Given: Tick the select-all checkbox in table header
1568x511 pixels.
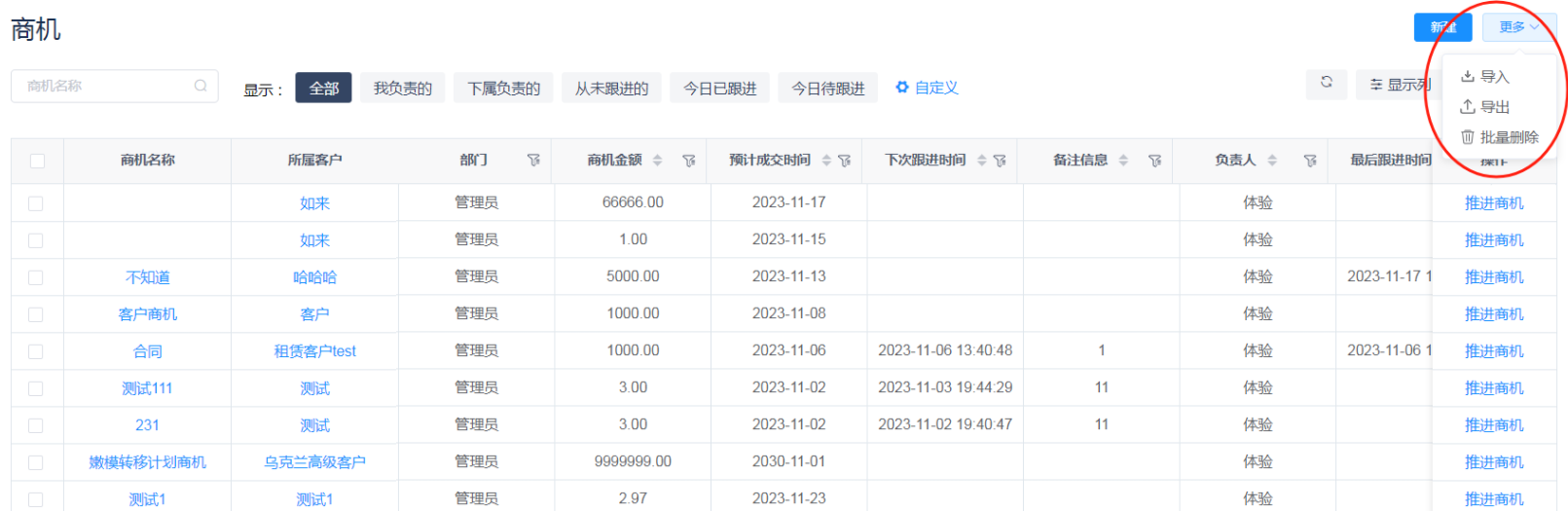Looking at the screenshot, I should pyautogui.click(x=37, y=161).
